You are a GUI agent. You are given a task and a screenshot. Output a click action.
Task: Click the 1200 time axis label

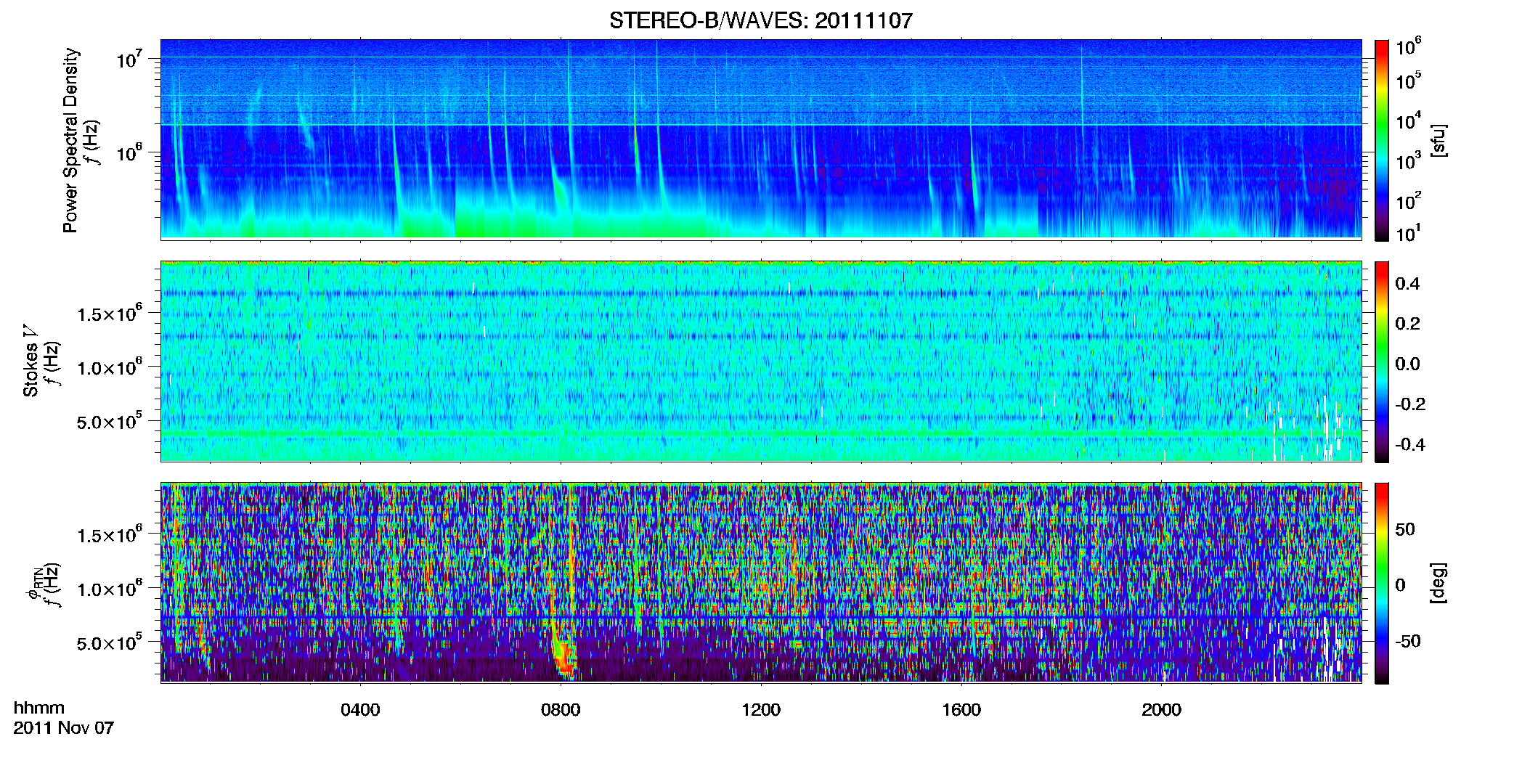click(x=761, y=710)
